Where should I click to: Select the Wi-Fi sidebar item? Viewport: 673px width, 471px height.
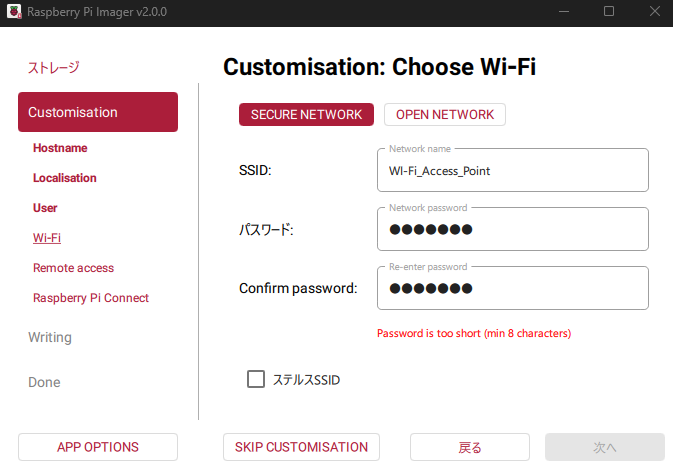(47, 238)
